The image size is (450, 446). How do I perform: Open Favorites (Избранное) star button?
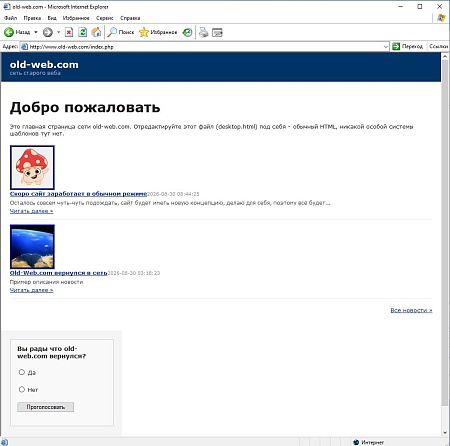pyautogui.click(x=158, y=32)
